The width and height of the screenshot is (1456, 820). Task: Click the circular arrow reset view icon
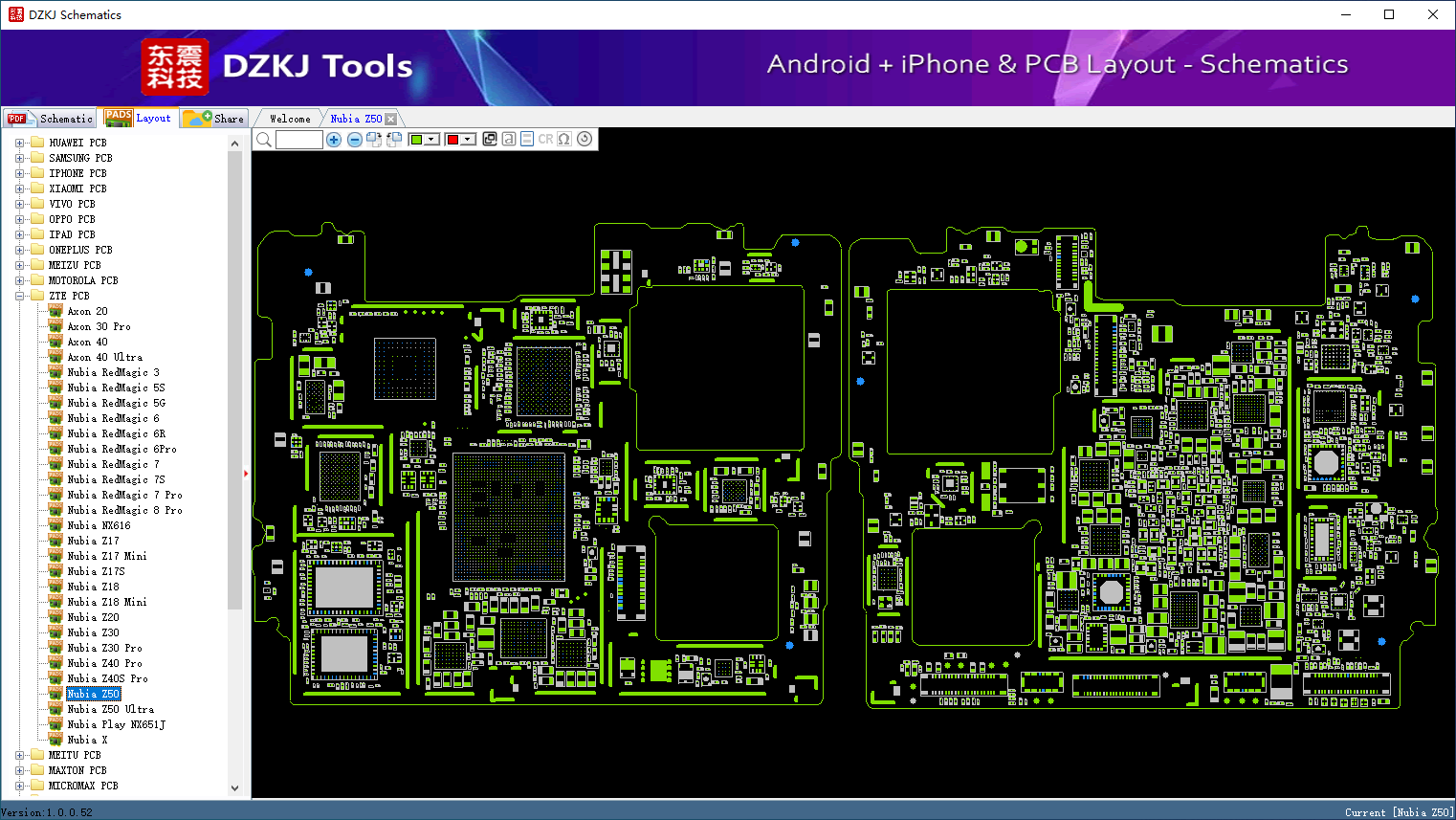tap(585, 139)
